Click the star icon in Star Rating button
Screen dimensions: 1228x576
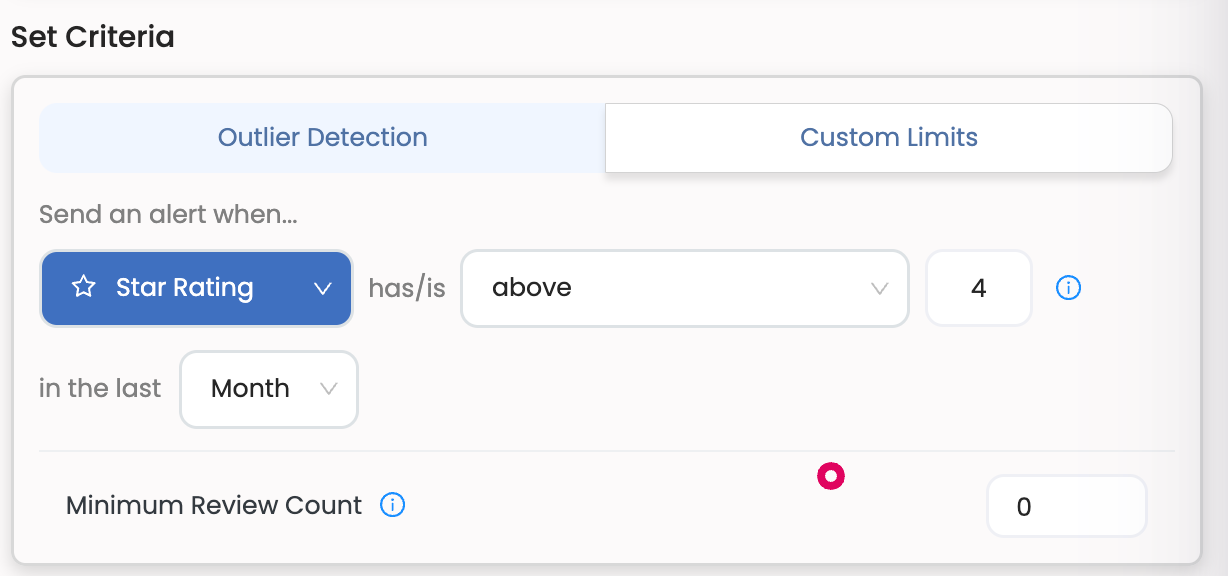[84, 288]
